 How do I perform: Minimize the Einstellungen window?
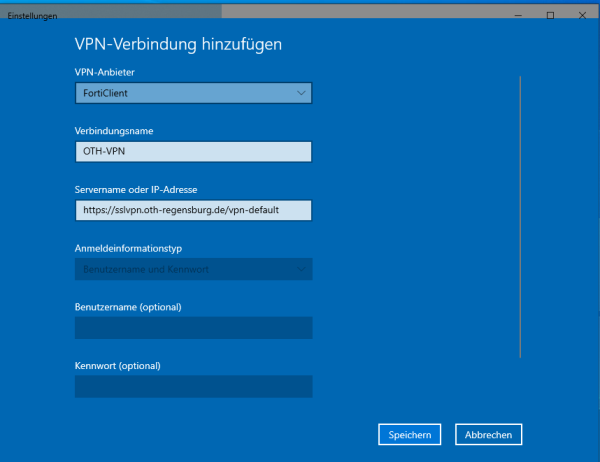click(x=518, y=15)
